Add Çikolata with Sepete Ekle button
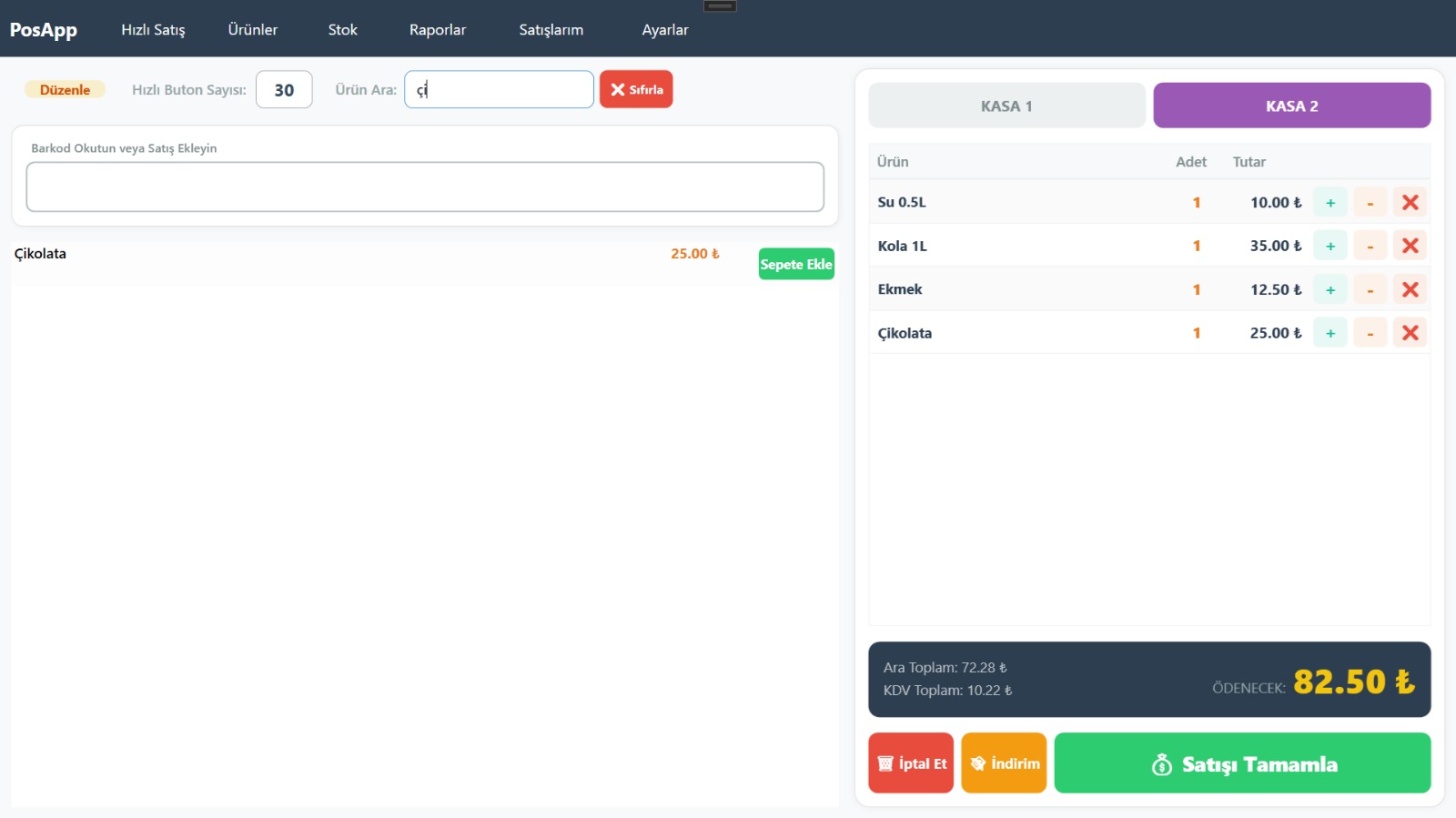Image resolution: width=1456 pixels, height=818 pixels. click(x=796, y=264)
